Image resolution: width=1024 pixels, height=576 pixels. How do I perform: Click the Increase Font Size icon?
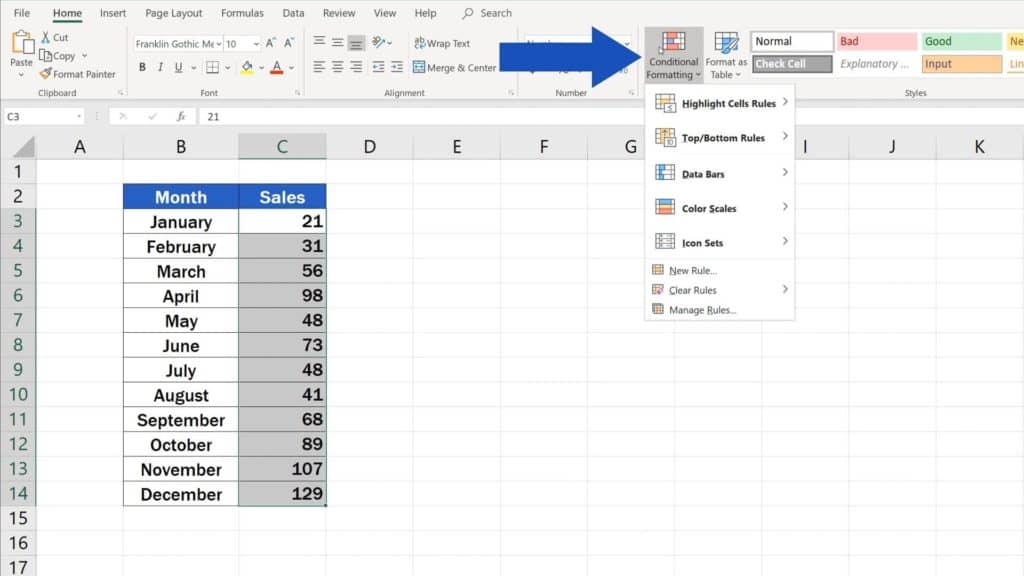tap(273, 44)
